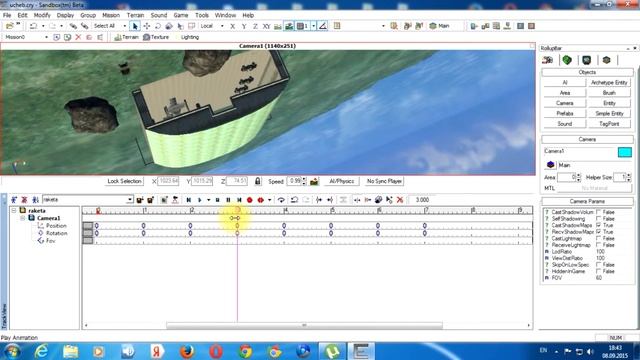This screenshot has width=640, height=360.
Task: Open the Sound menu
Action: tap(159, 15)
